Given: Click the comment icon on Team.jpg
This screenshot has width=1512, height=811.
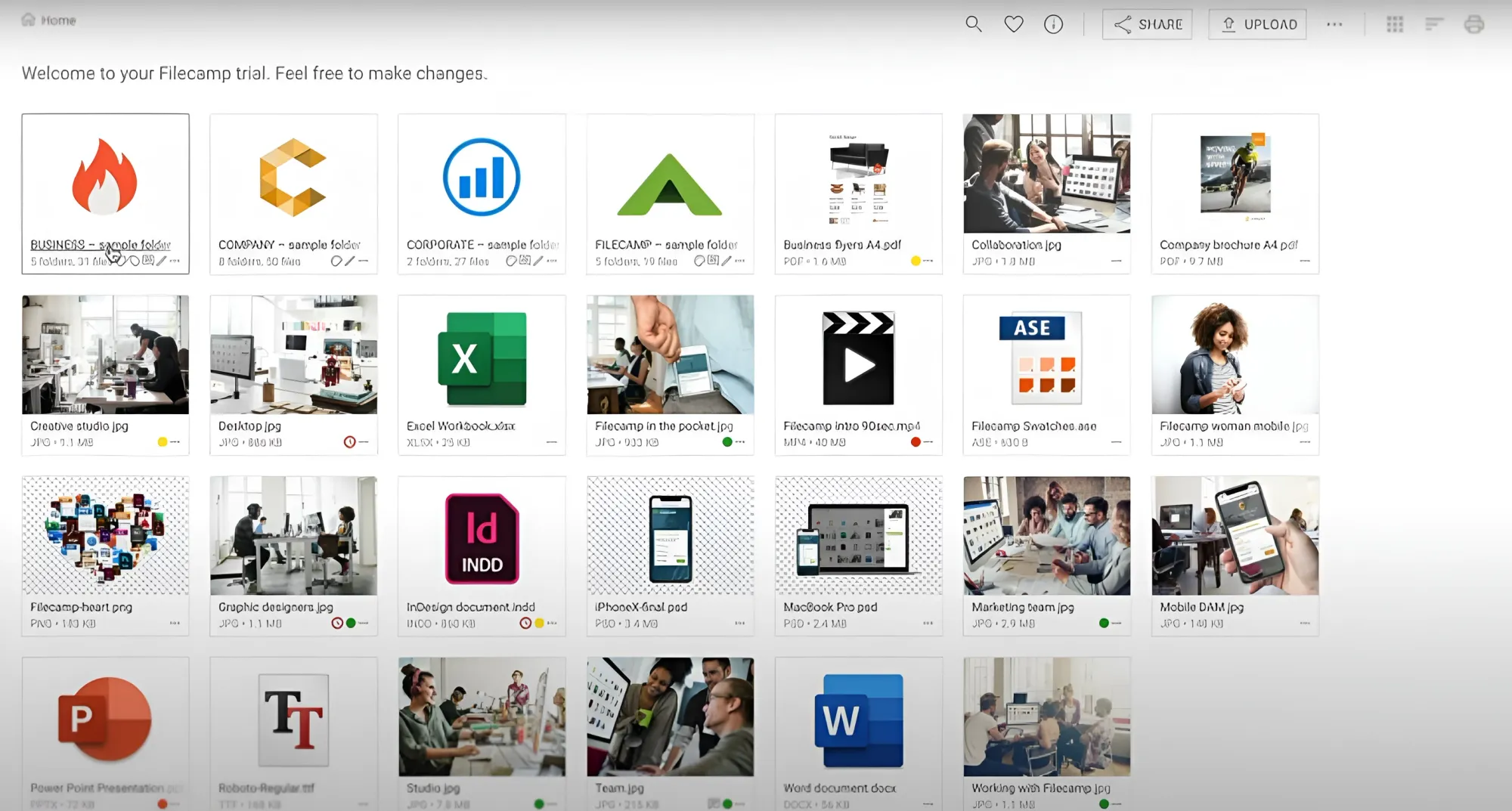Looking at the screenshot, I should click(x=713, y=803).
